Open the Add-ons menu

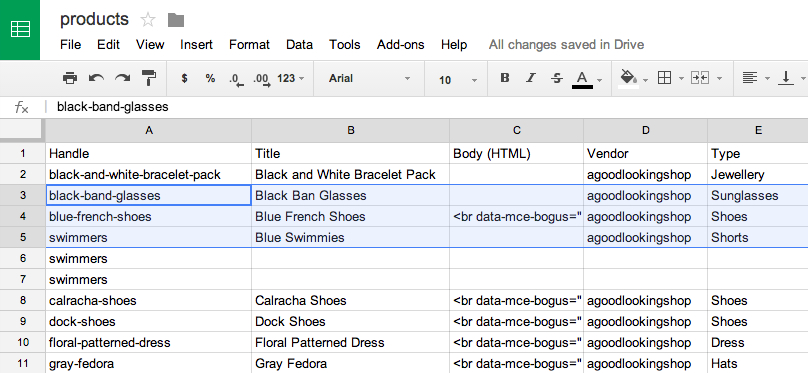coord(400,45)
